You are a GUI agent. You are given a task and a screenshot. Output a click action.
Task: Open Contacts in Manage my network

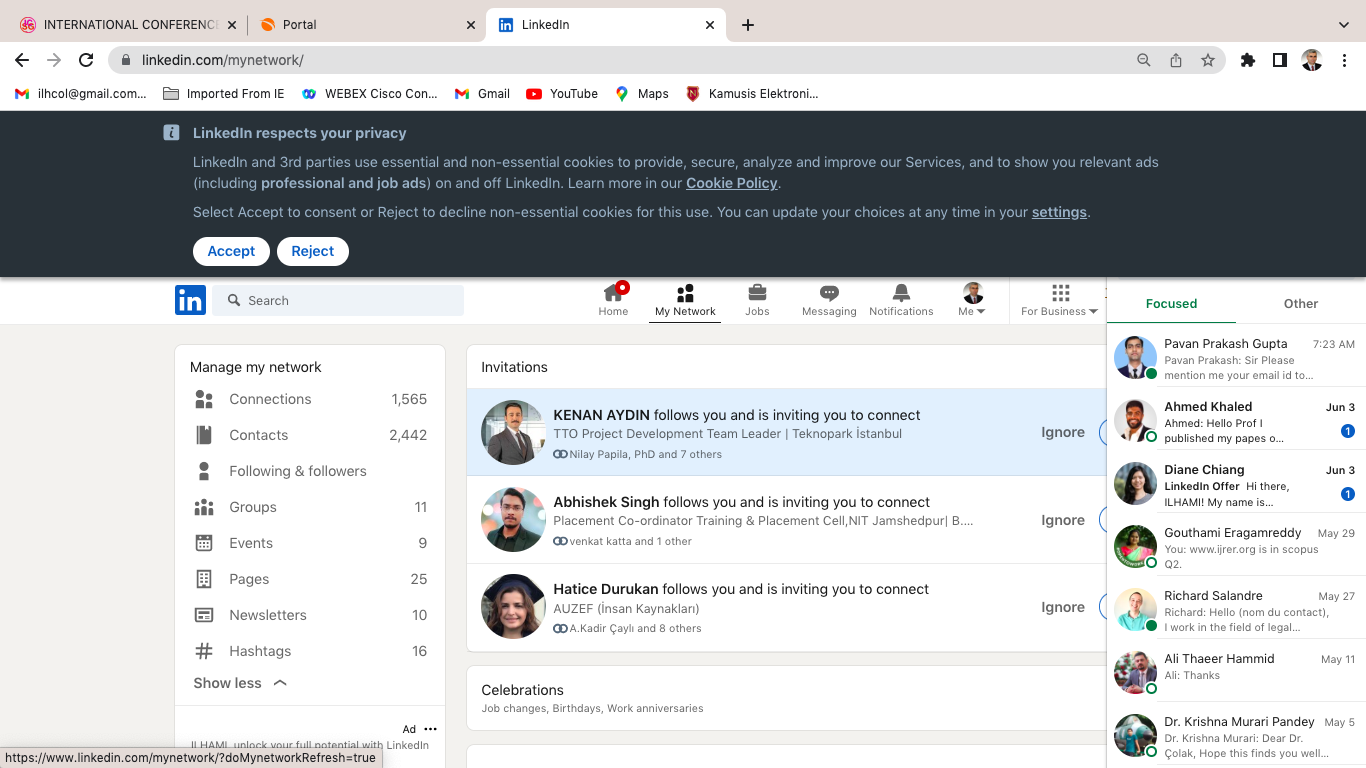[x=310, y=435]
